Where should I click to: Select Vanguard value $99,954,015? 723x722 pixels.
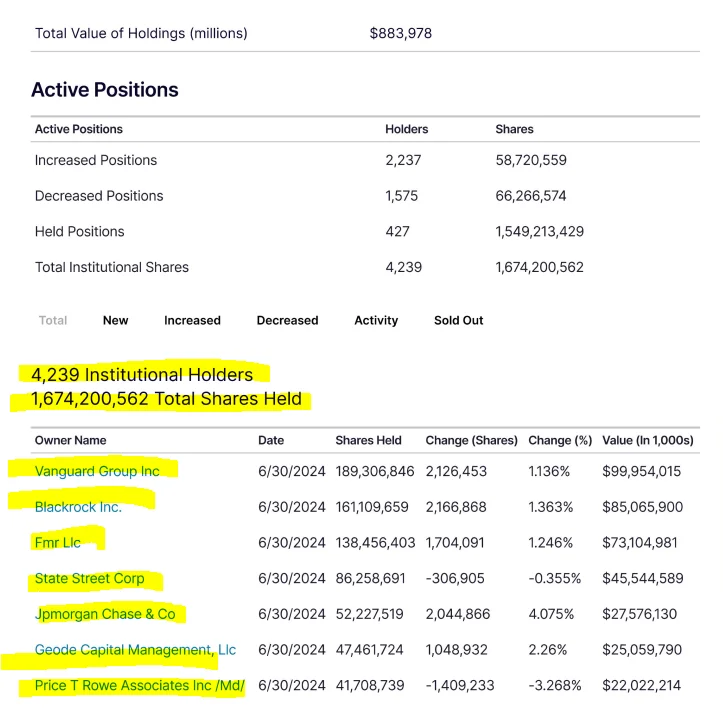tap(641, 471)
